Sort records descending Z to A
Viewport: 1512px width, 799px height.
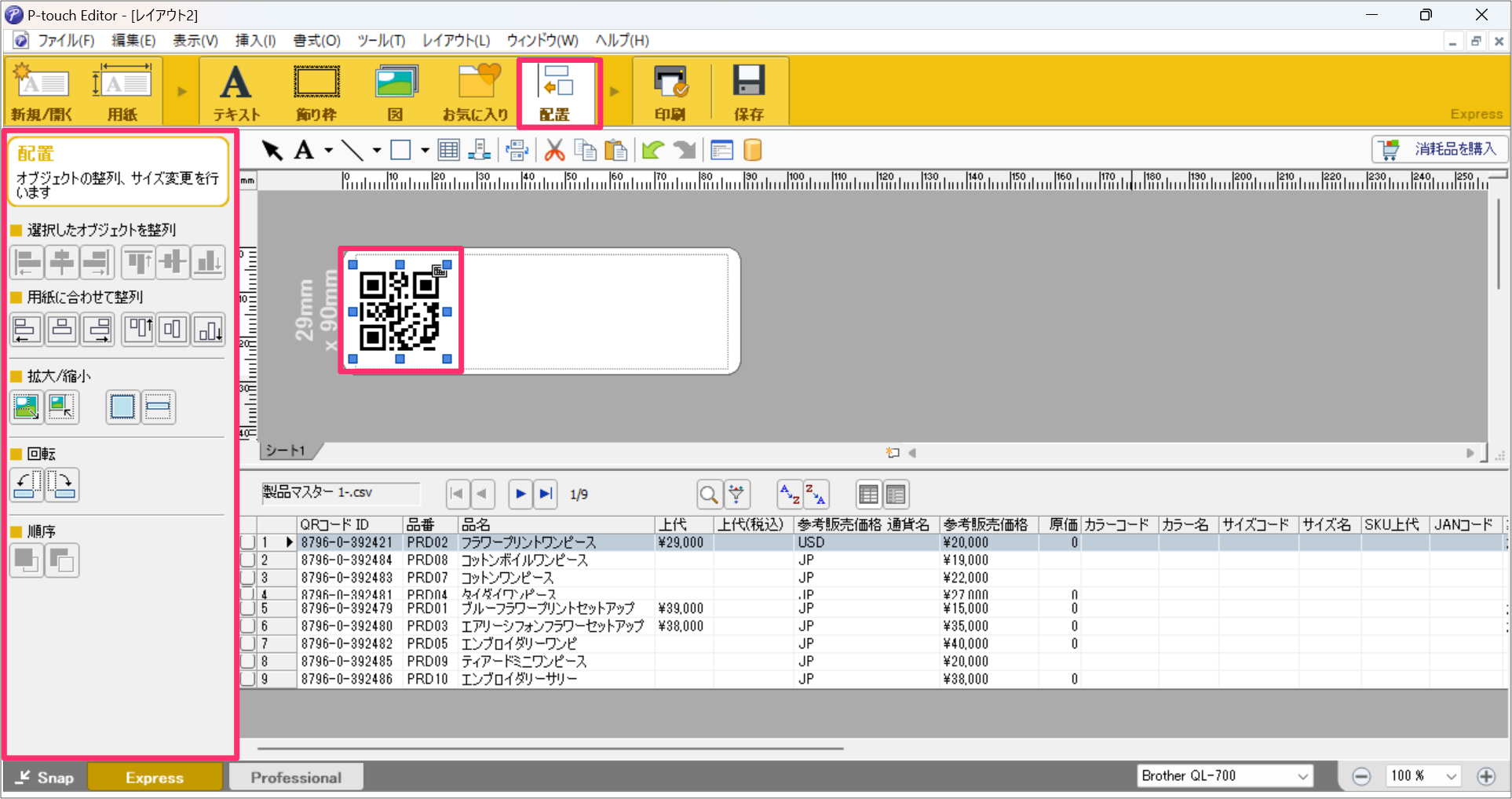tap(816, 494)
